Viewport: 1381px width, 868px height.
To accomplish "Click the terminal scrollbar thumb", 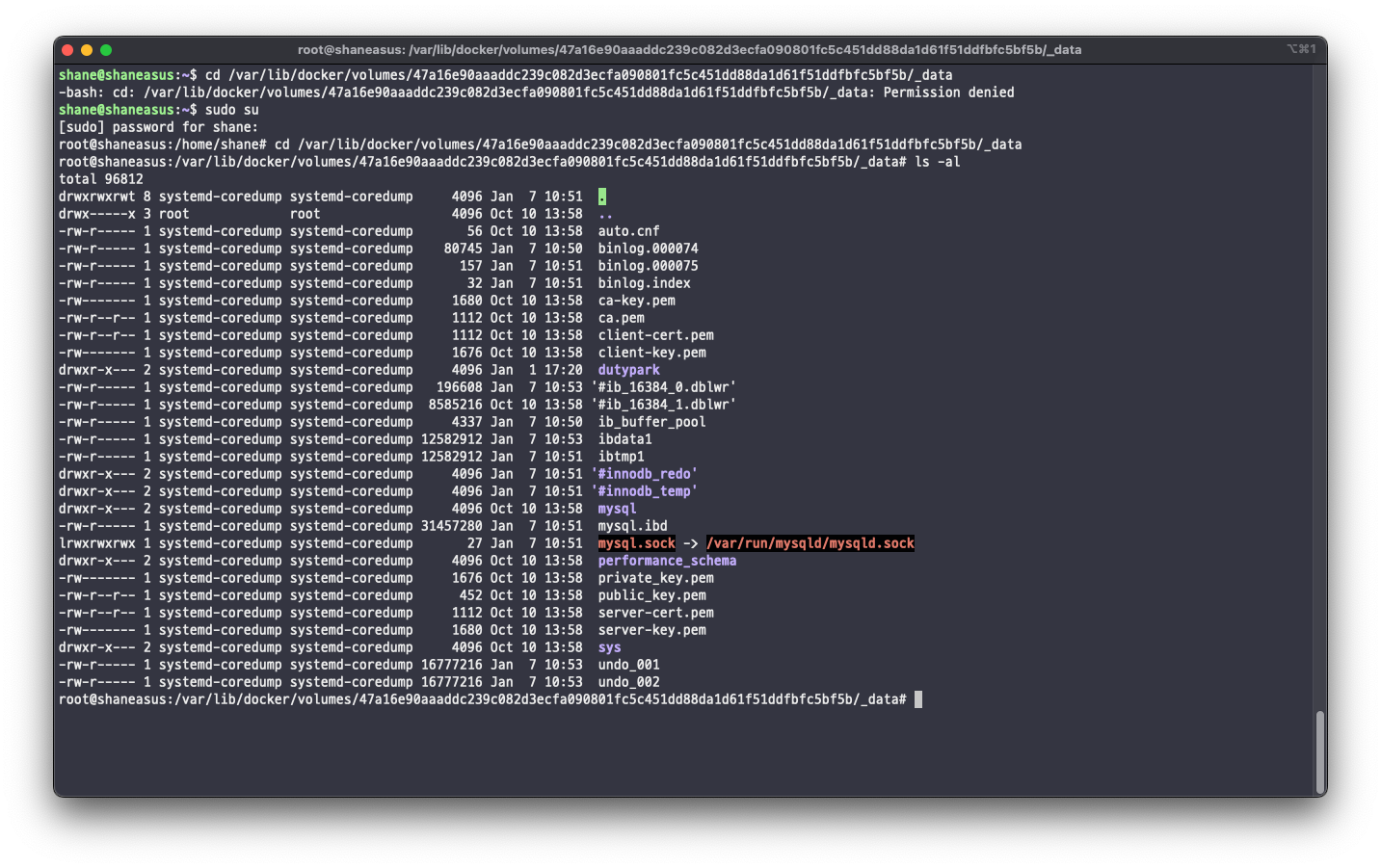I will coord(1320,752).
